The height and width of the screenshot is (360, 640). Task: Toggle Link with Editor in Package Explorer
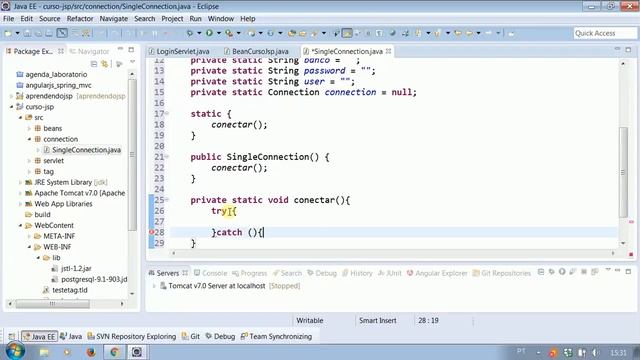coord(105,64)
